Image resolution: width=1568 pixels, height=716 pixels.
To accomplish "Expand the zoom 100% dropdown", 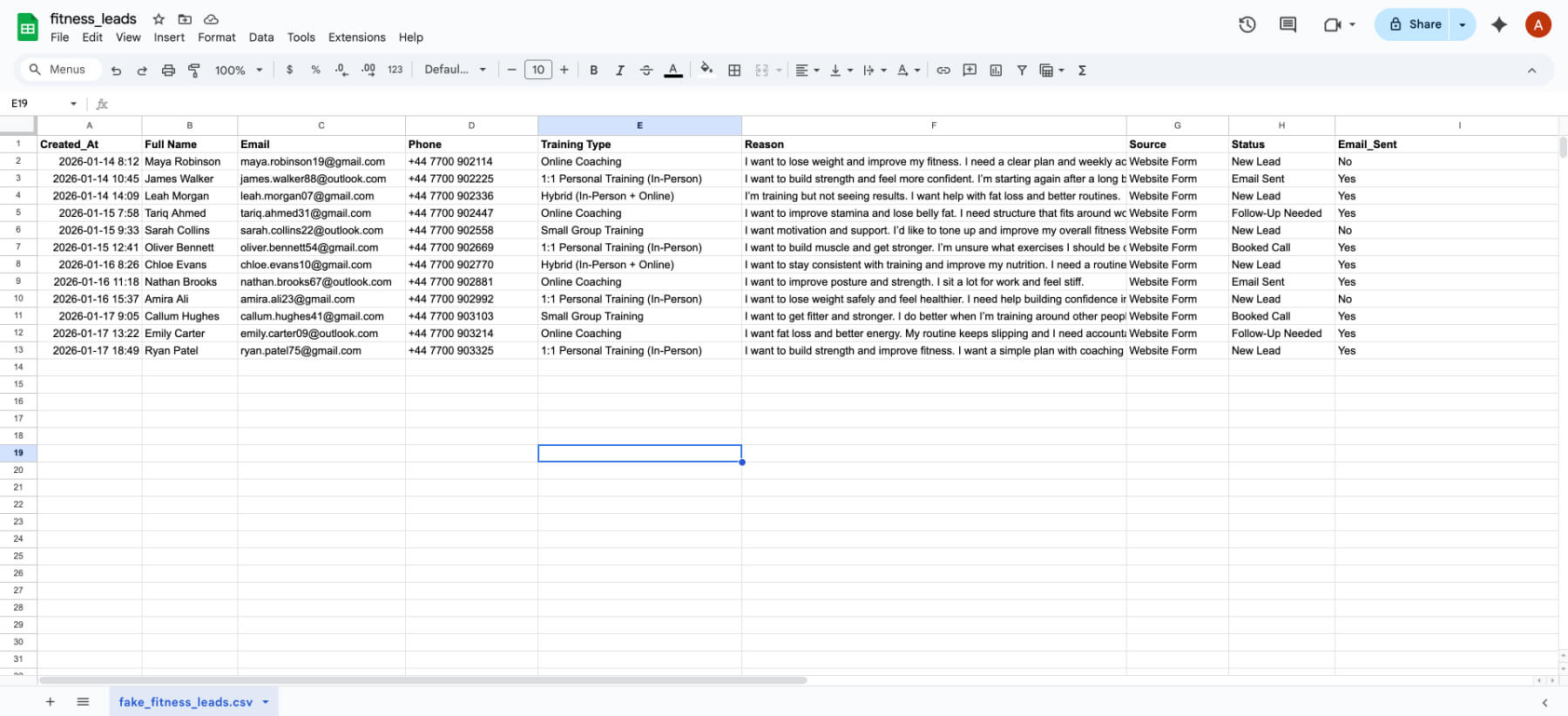I will (x=239, y=71).
